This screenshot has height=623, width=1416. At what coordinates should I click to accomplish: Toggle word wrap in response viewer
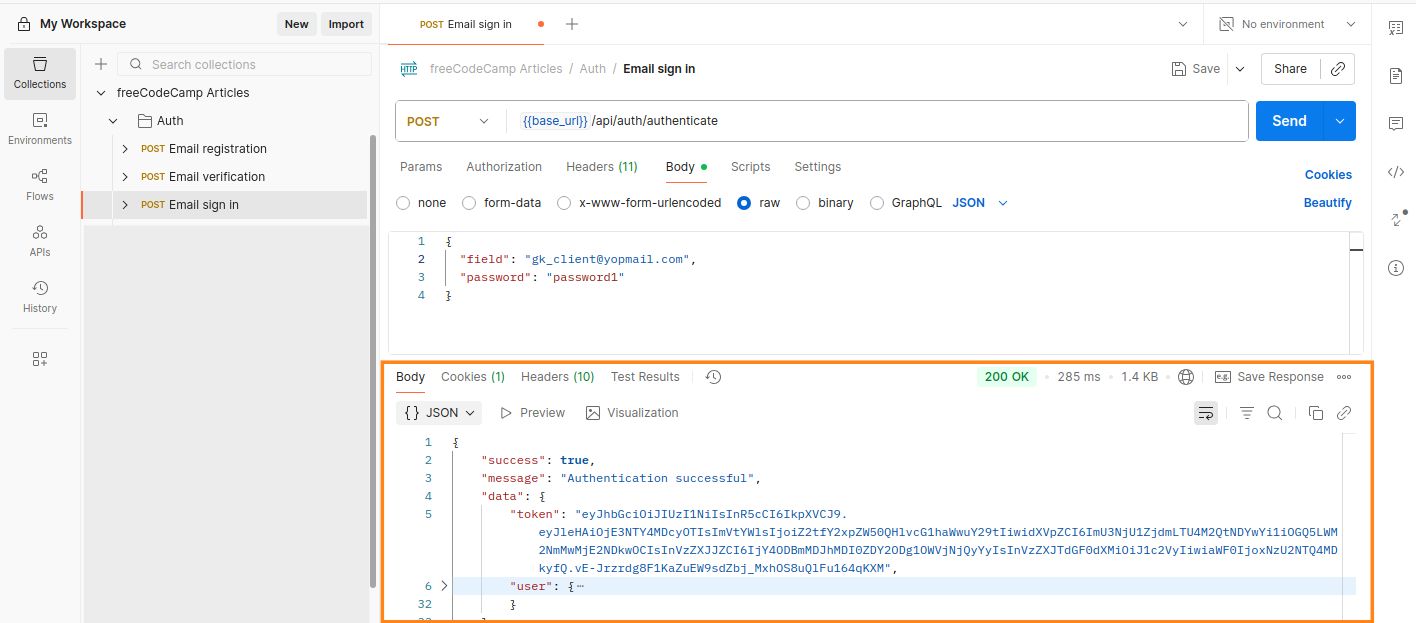coord(1205,413)
